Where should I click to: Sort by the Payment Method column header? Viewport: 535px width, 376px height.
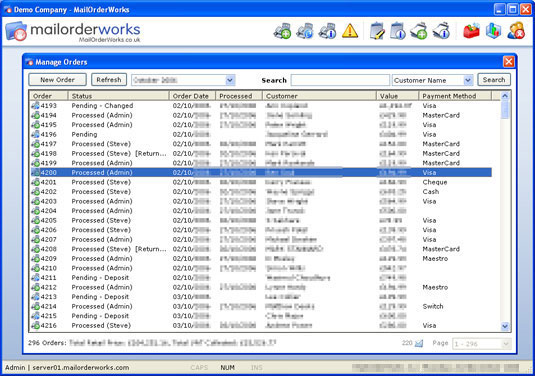tap(455, 96)
